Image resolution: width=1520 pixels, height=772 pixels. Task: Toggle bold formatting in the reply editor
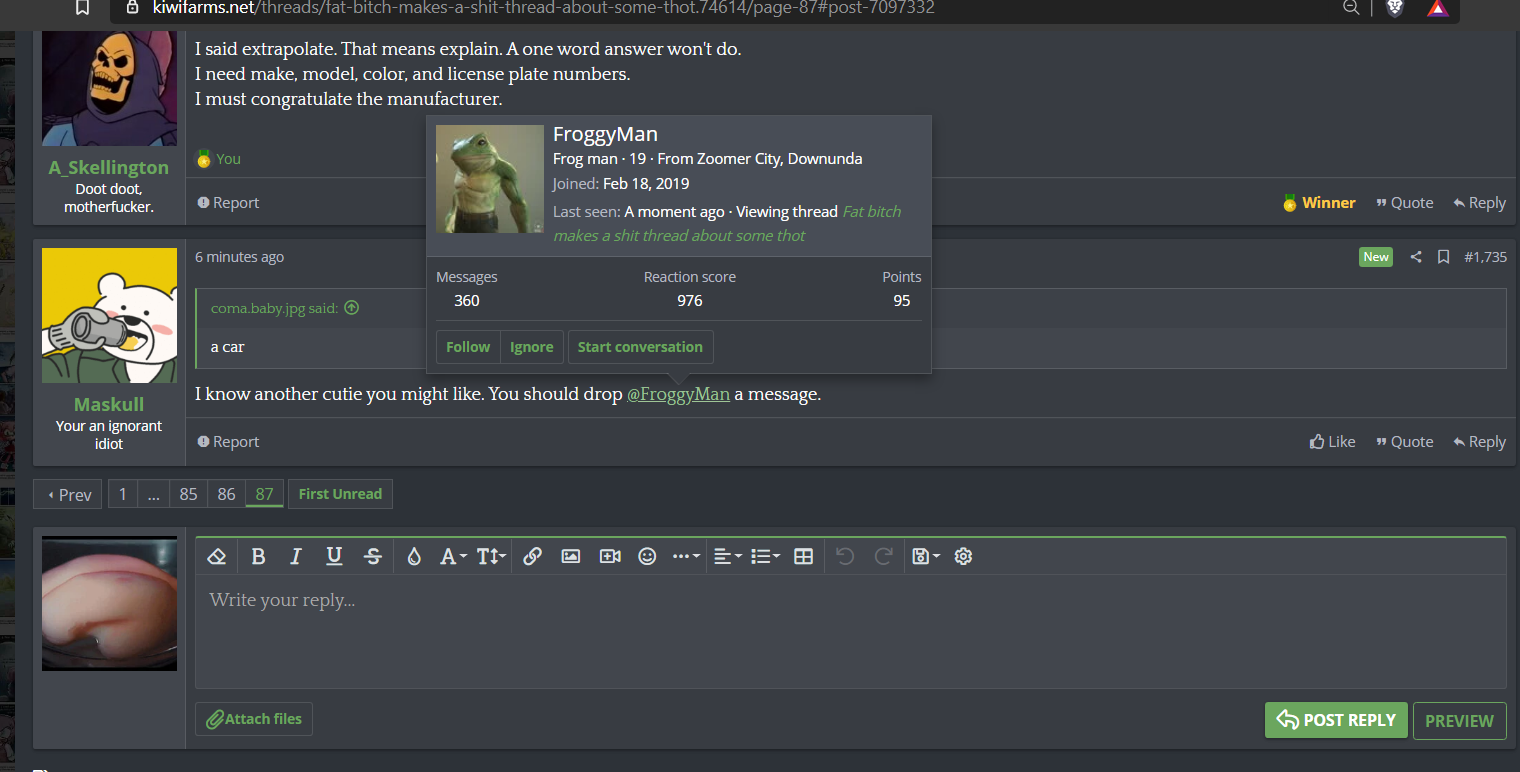(258, 556)
